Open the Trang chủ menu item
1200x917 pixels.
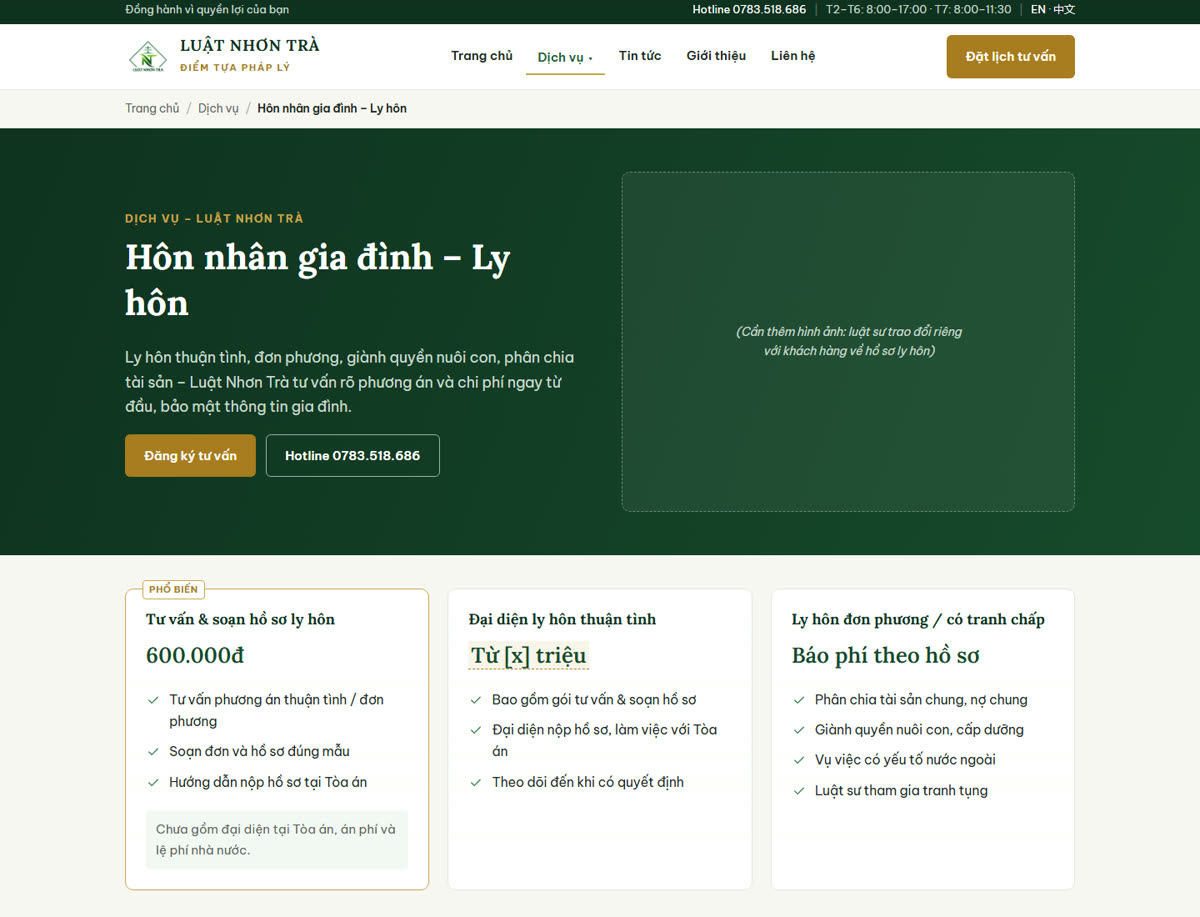coord(481,56)
